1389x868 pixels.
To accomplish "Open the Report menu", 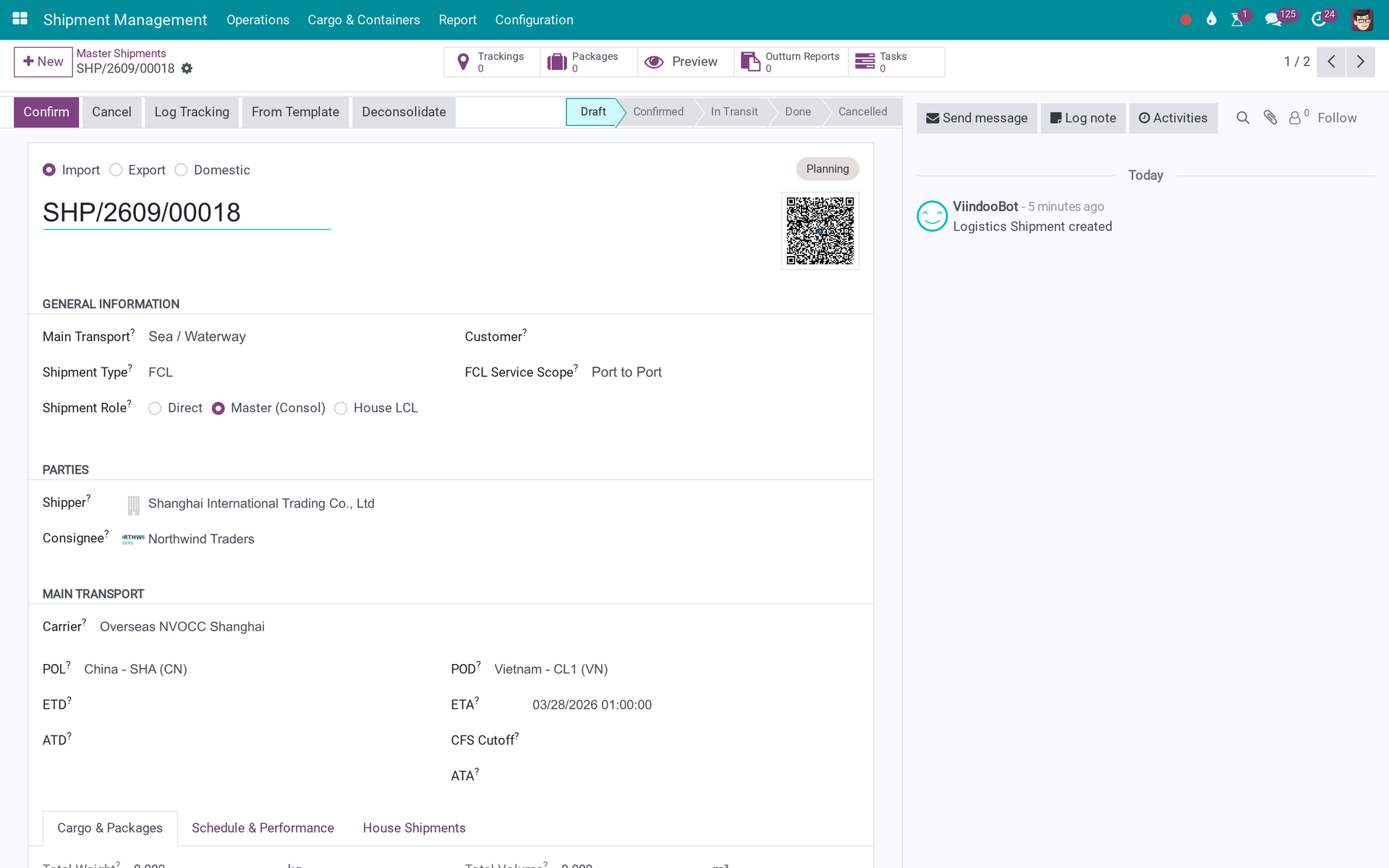I will coord(457,20).
